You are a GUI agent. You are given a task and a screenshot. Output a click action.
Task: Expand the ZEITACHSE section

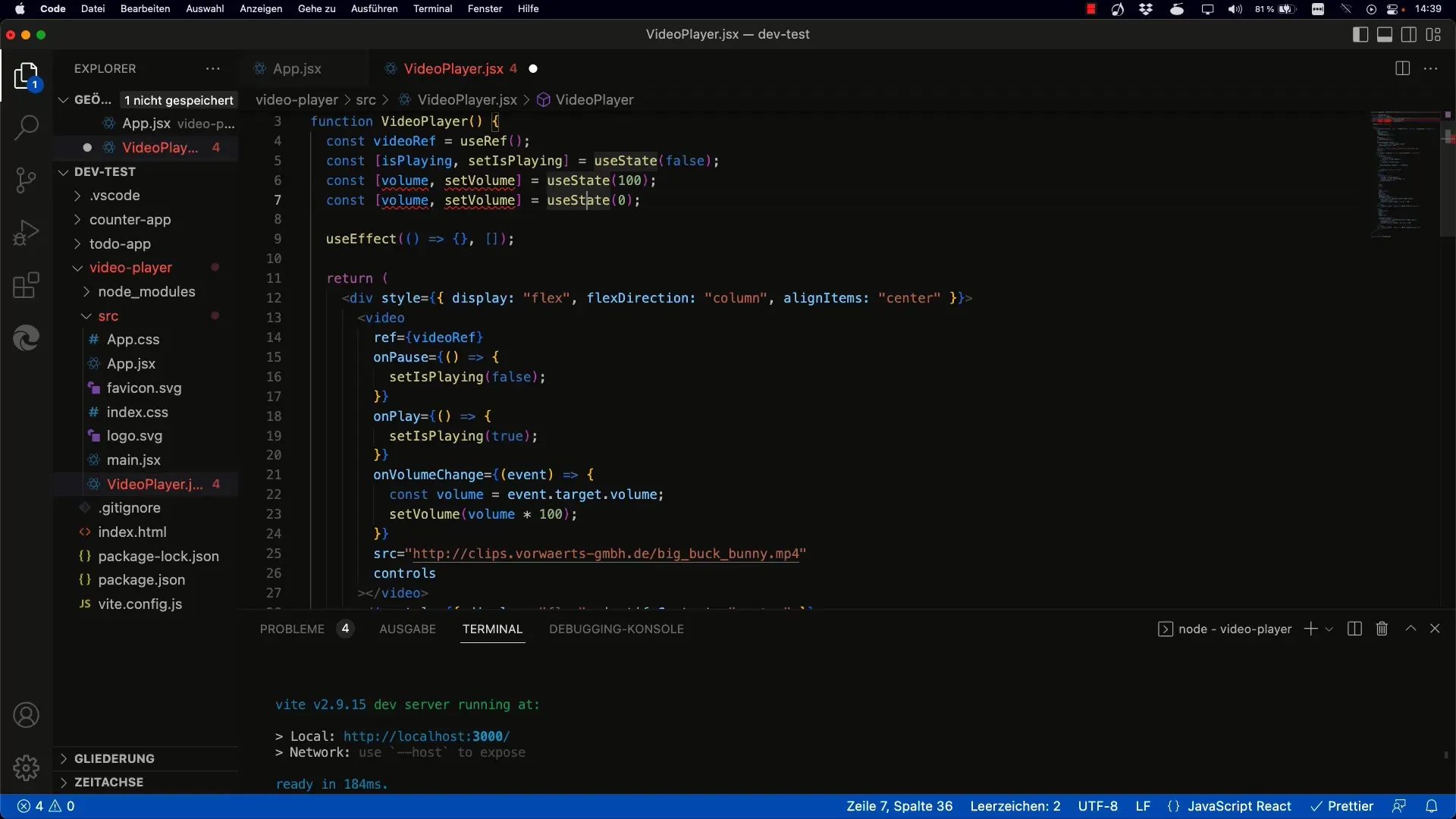[108, 782]
